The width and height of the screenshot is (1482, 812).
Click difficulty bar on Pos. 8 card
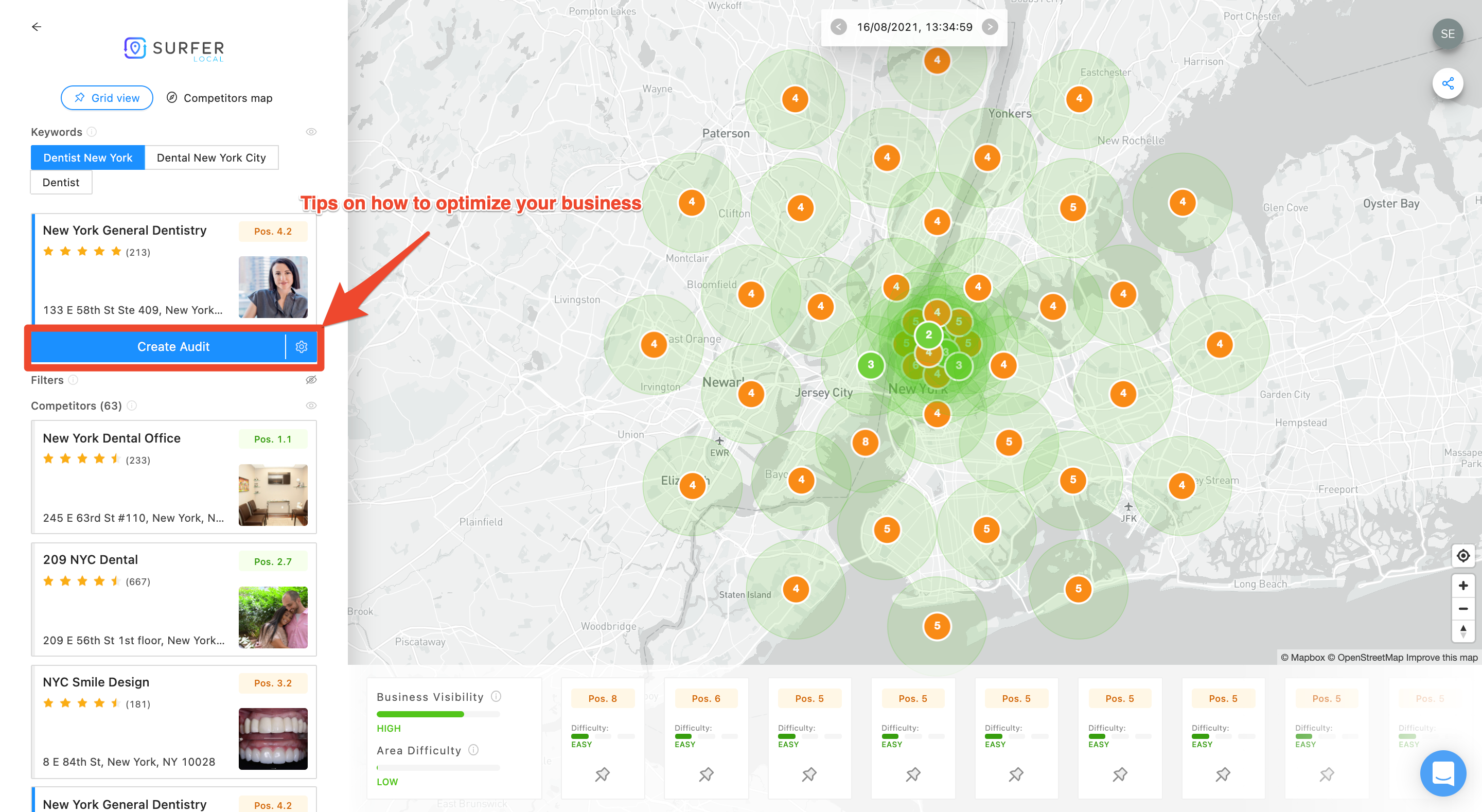tap(603, 736)
